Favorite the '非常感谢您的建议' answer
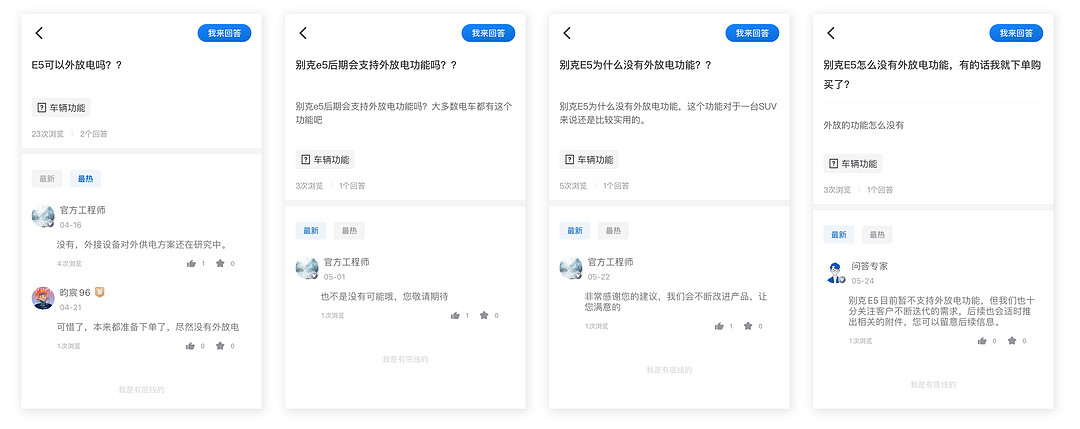Screen dimensions: 1080x429 tap(748, 326)
